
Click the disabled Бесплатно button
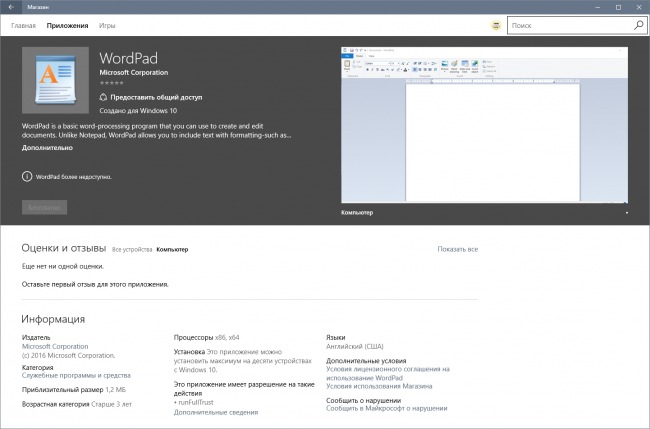(x=44, y=207)
